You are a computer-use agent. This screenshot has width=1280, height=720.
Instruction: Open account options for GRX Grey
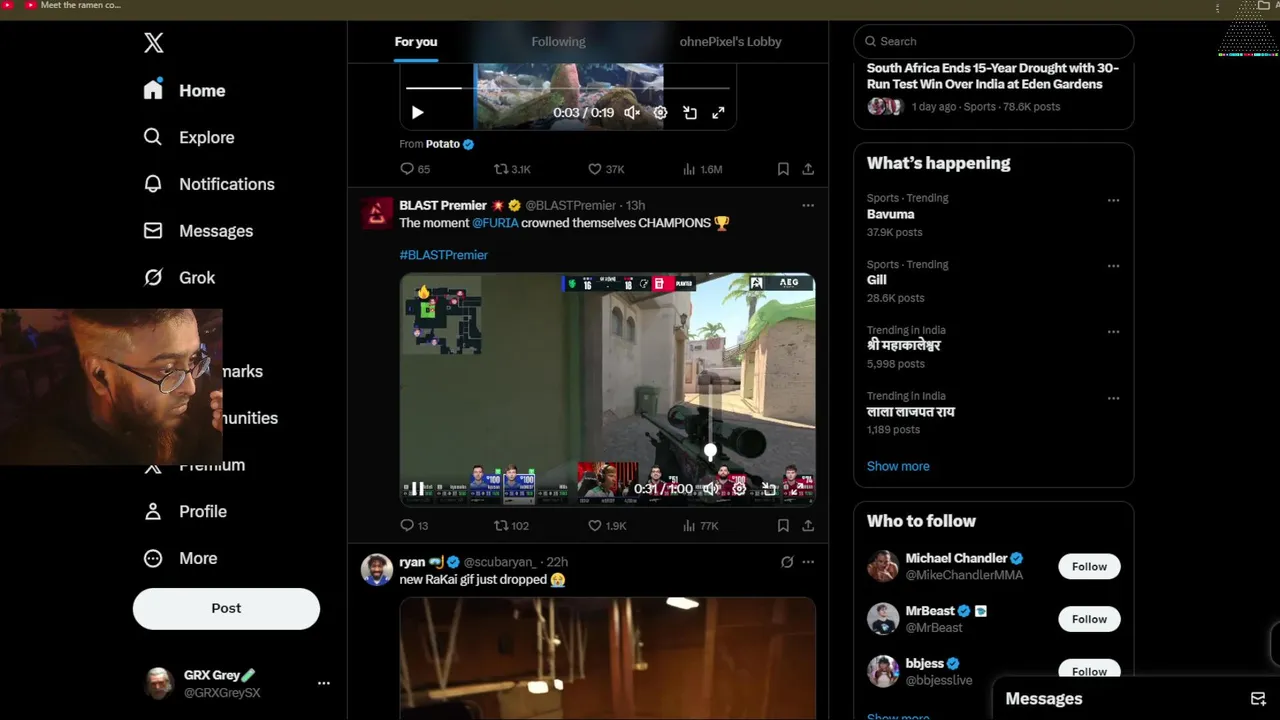(323, 683)
